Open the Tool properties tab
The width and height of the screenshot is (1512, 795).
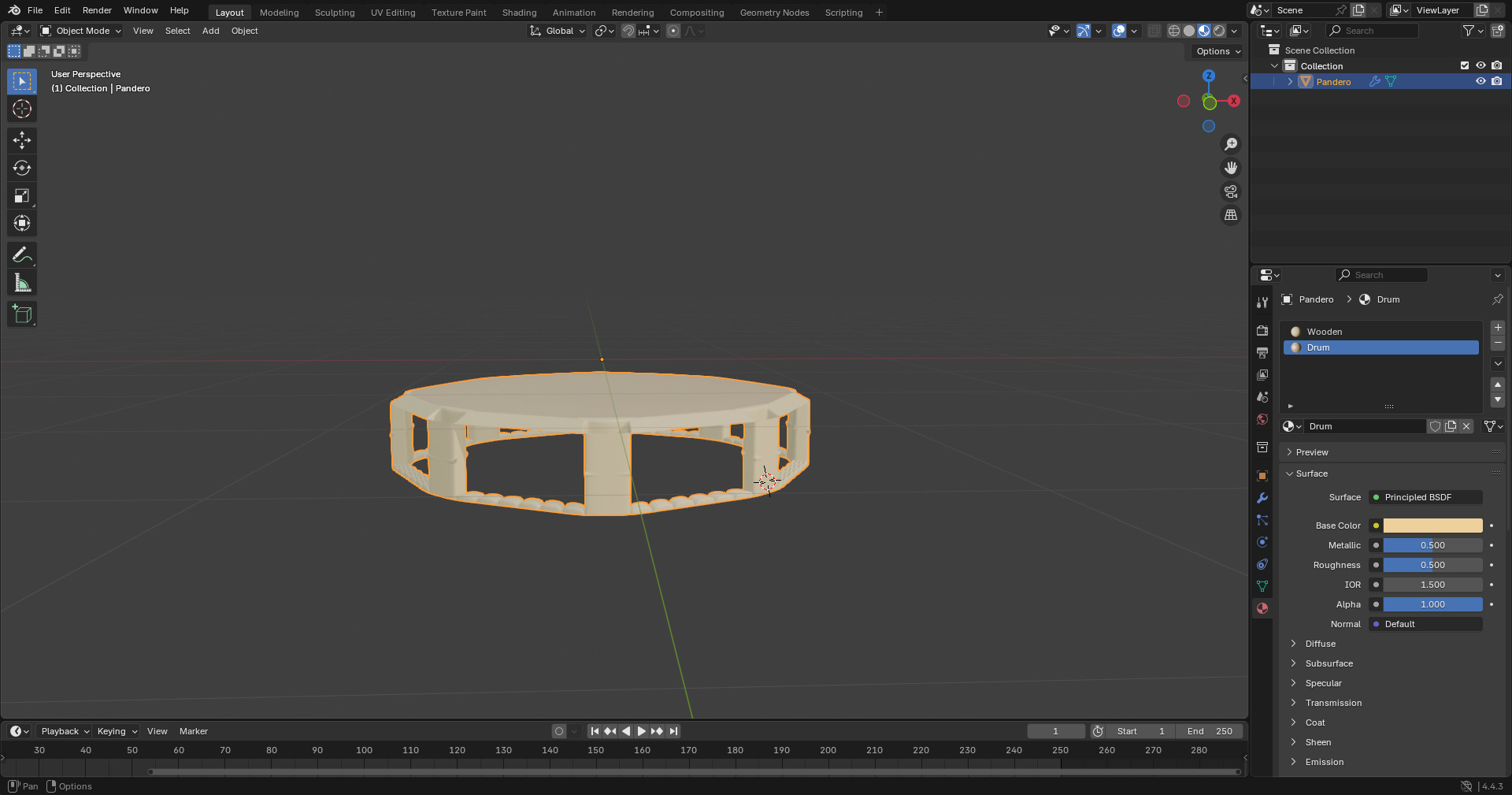tap(1262, 303)
